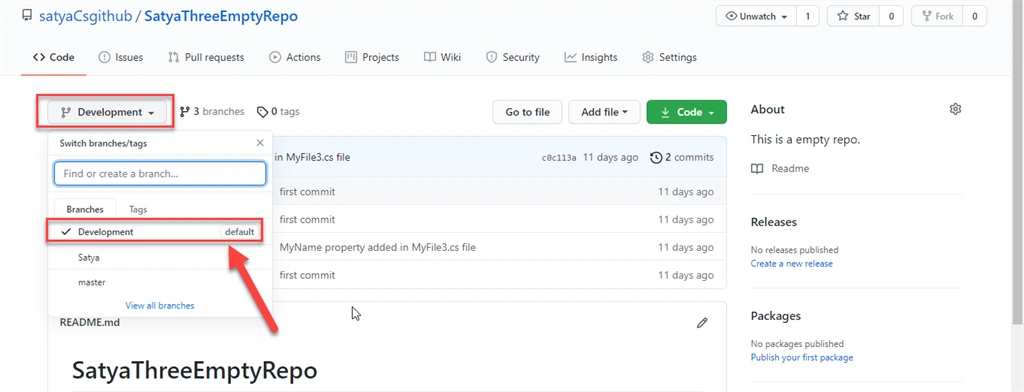Open commit hash c0c113a

point(559,157)
